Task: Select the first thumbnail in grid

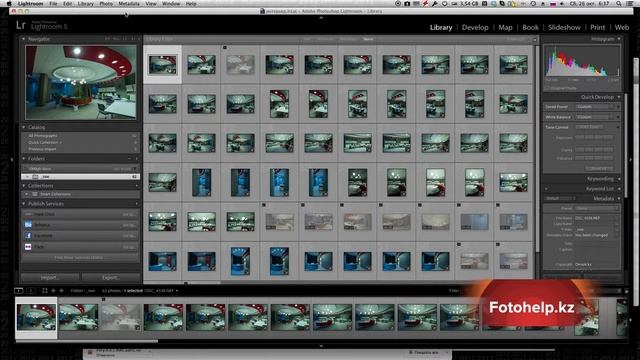Action: point(162,64)
